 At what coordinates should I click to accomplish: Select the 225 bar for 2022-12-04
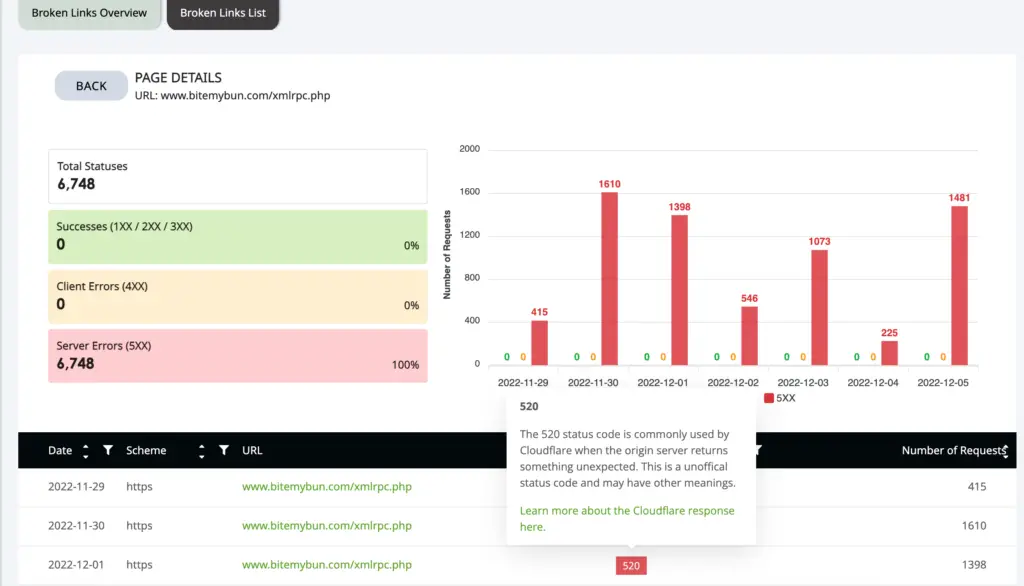[889, 353]
